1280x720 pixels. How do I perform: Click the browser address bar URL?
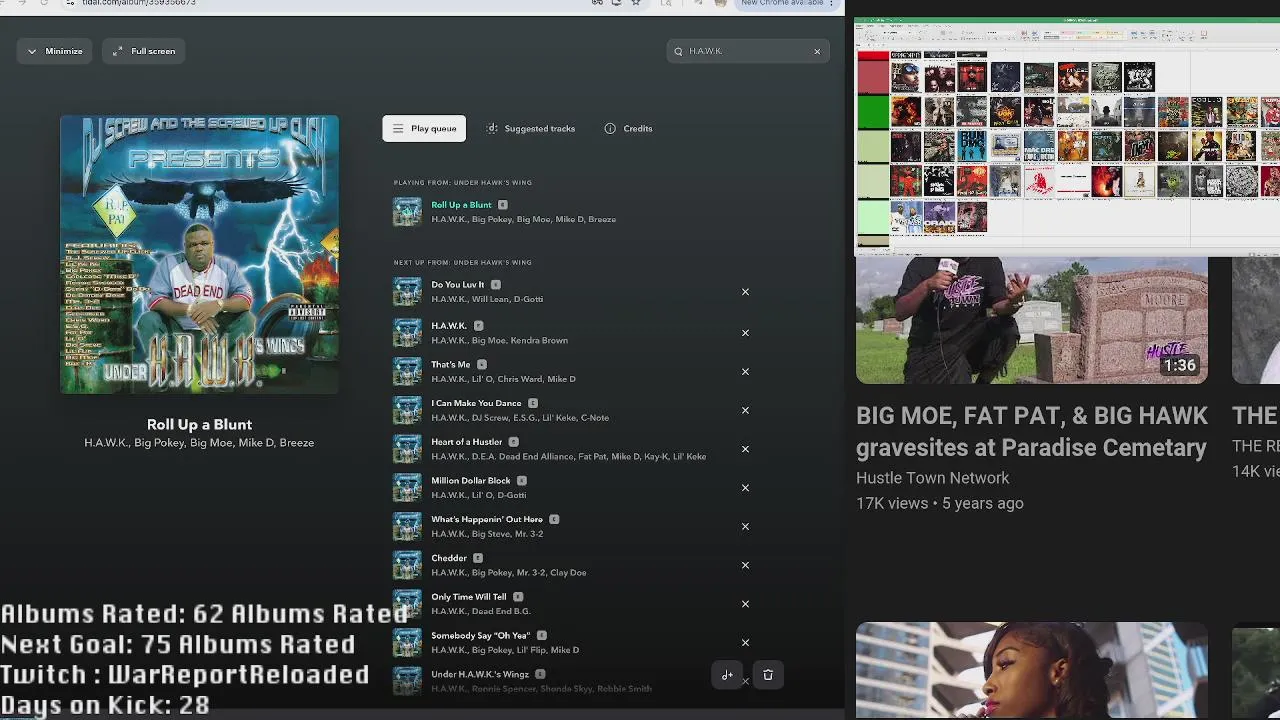pos(139,3)
